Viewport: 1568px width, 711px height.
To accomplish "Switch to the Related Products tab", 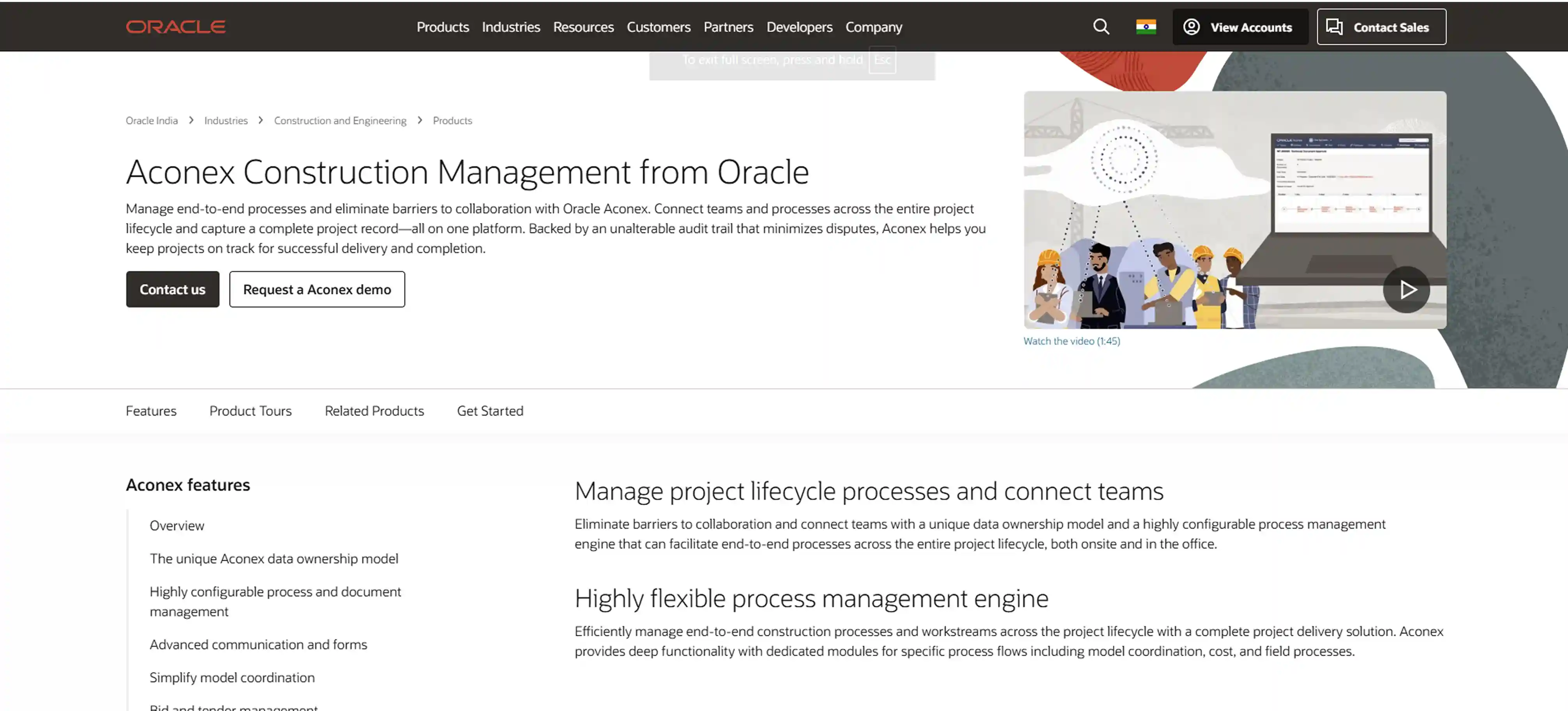I will (374, 411).
